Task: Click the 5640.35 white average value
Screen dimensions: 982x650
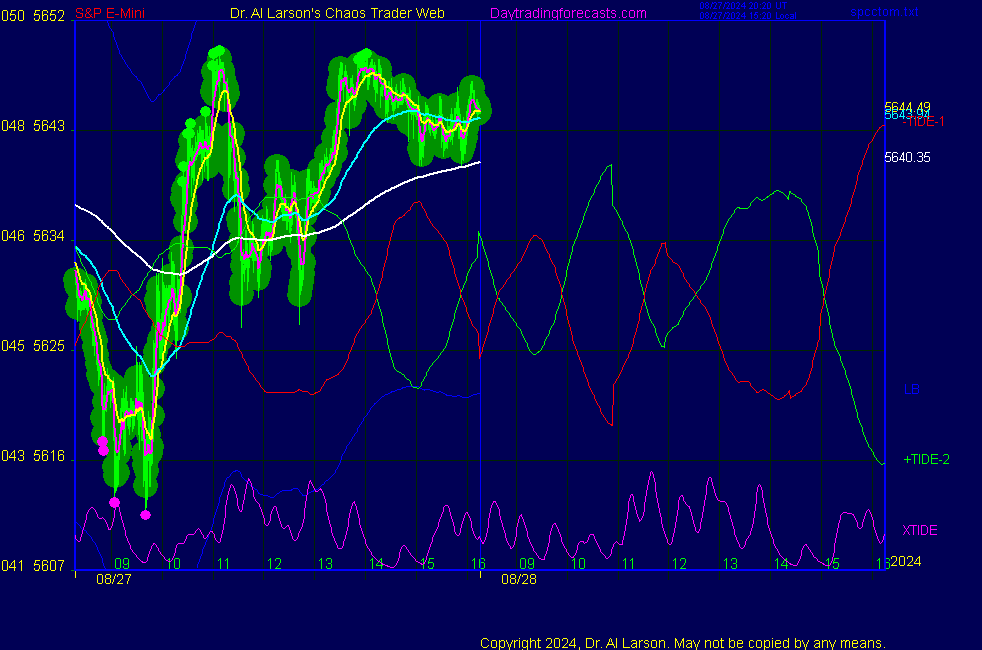Action: coord(907,157)
